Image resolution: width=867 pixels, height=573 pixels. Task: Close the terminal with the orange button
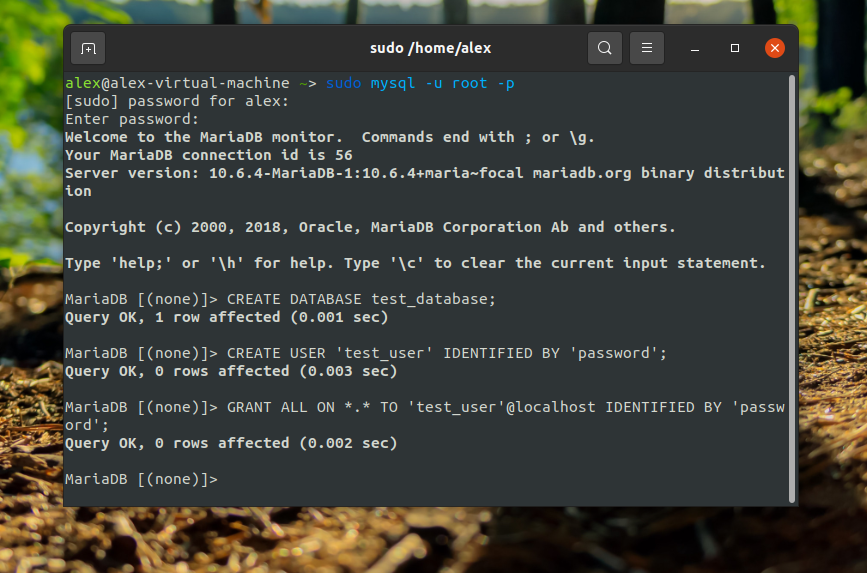[775, 48]
